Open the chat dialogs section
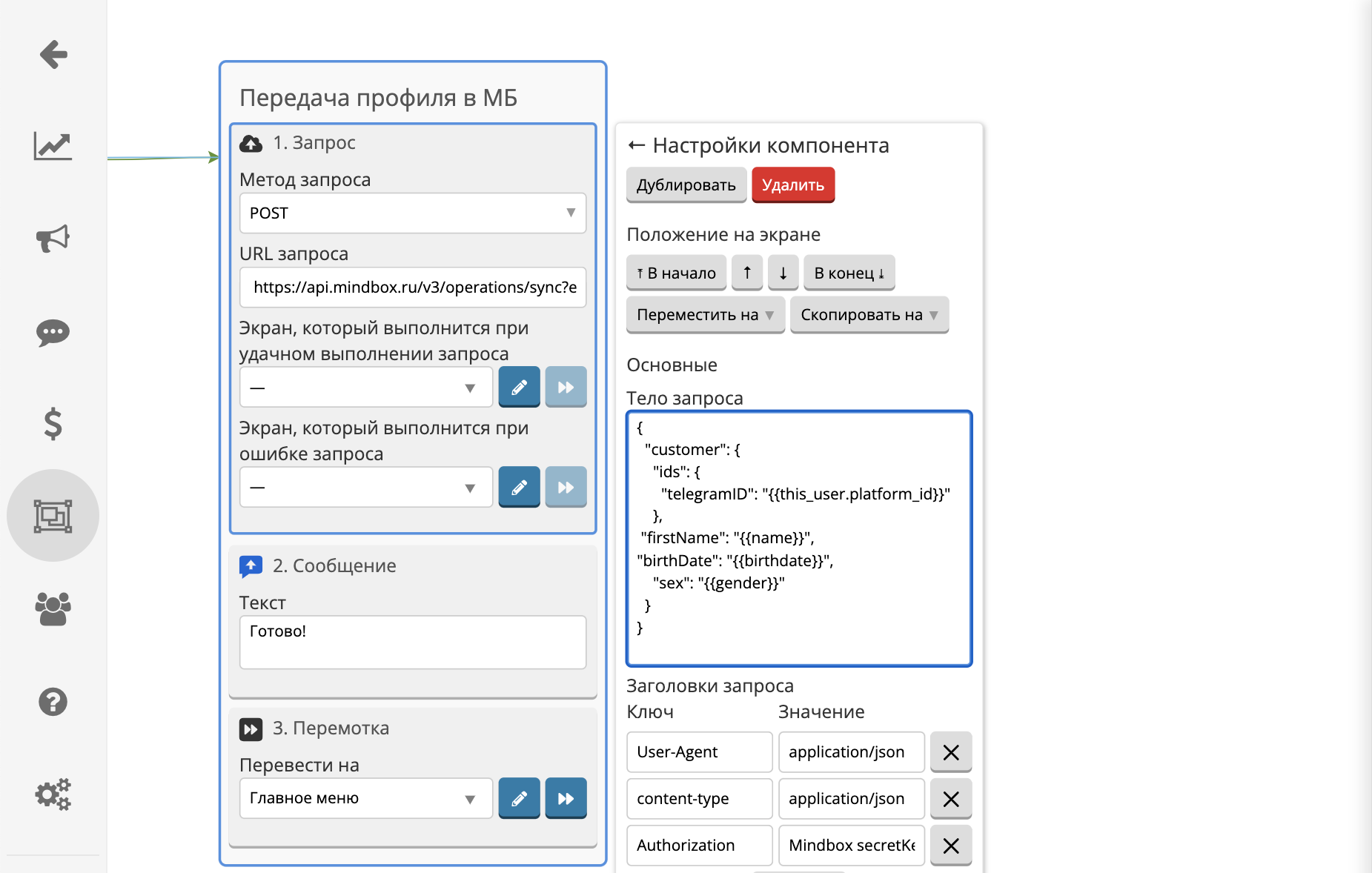Screen dimensions: 1372x873 (53, 333)
